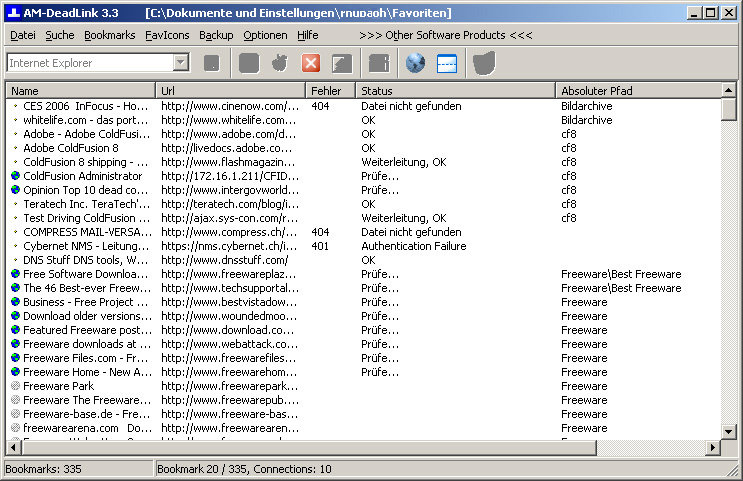Open the Bookmarks menu

[109, 35]
